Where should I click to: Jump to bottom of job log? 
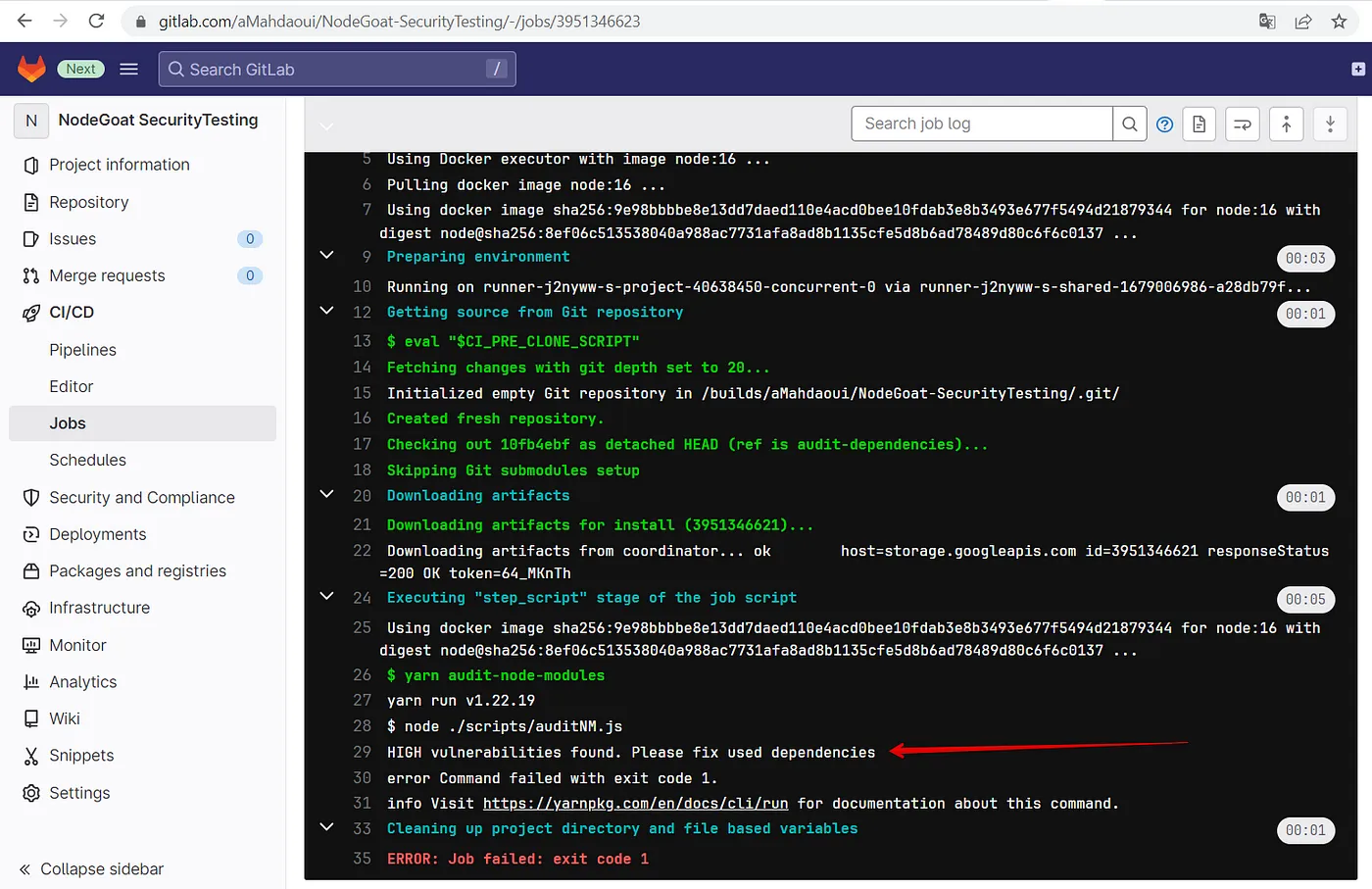[1330, 123]
